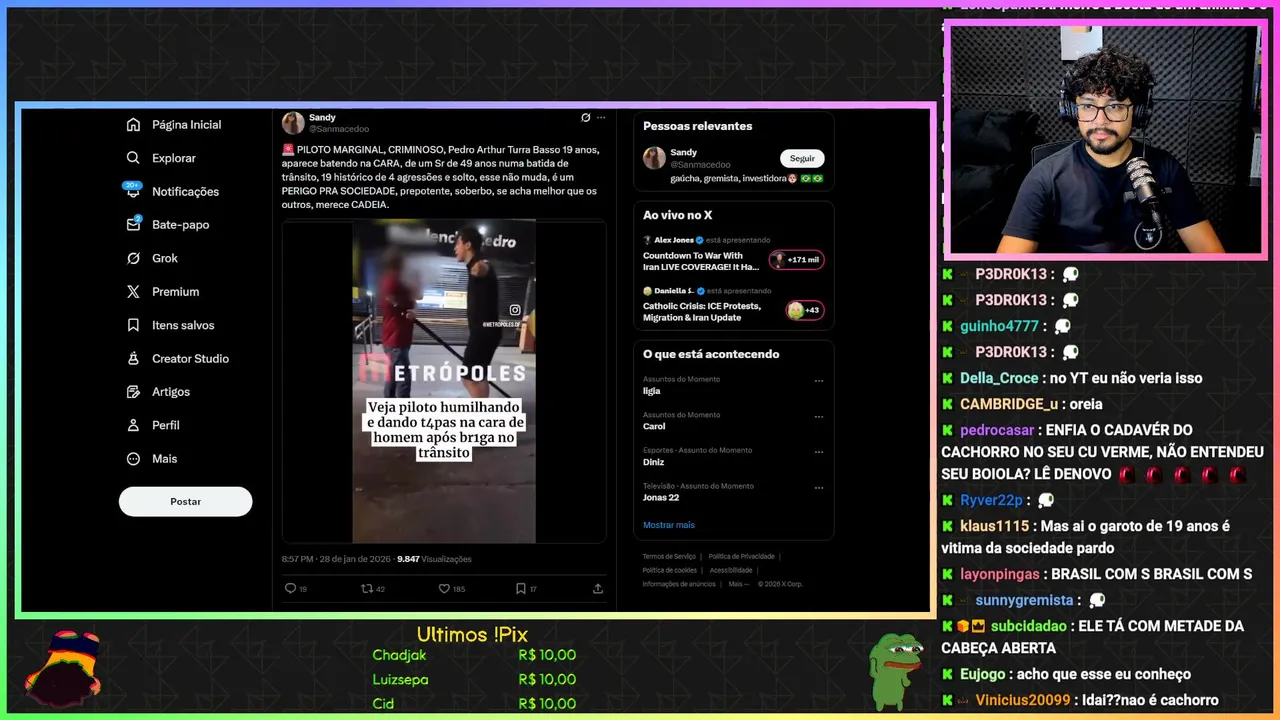The image size is (1280, 720).
Task: Open Informações de anúncios link
Action: (x=679, y=584)
